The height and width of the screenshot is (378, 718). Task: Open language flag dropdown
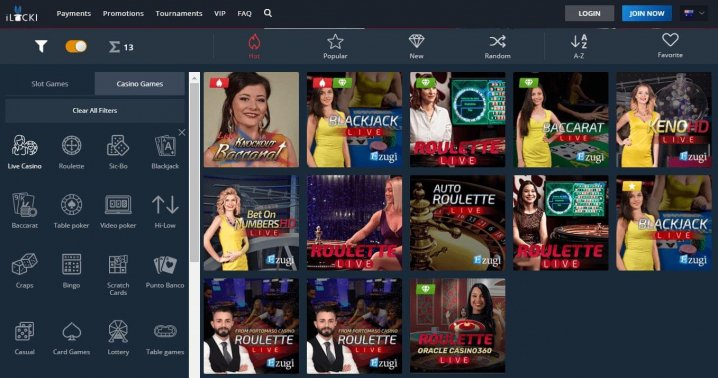pyautogui.click(x=694, y=13)
